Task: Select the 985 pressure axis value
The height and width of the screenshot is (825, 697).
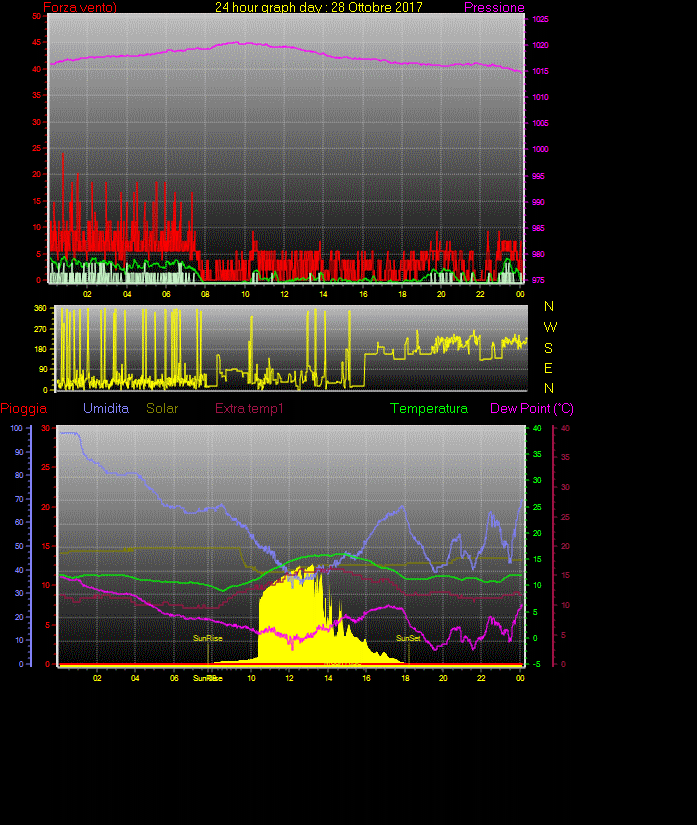Action: (538, 228)
